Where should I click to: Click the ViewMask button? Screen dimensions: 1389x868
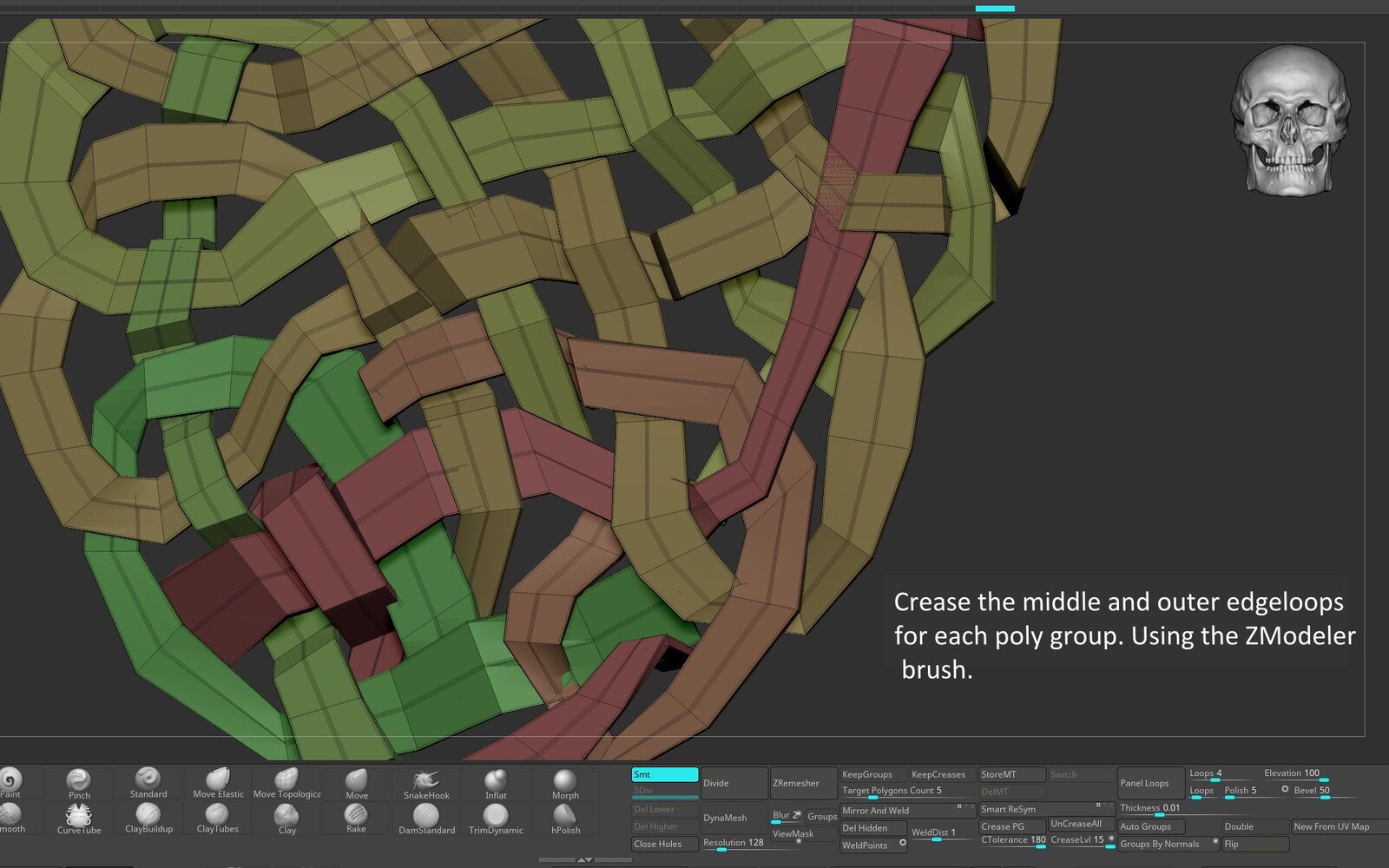(x=804, y=834)
